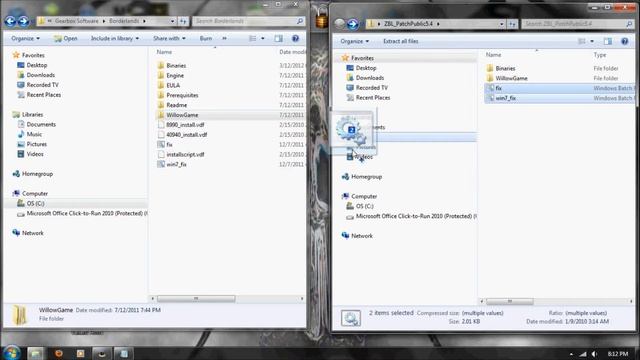Viewport: 640px width, 360px height.
Task: Open view options dropdown arrow in ZBL_PatchPublic window
Action: pos(592,41)
